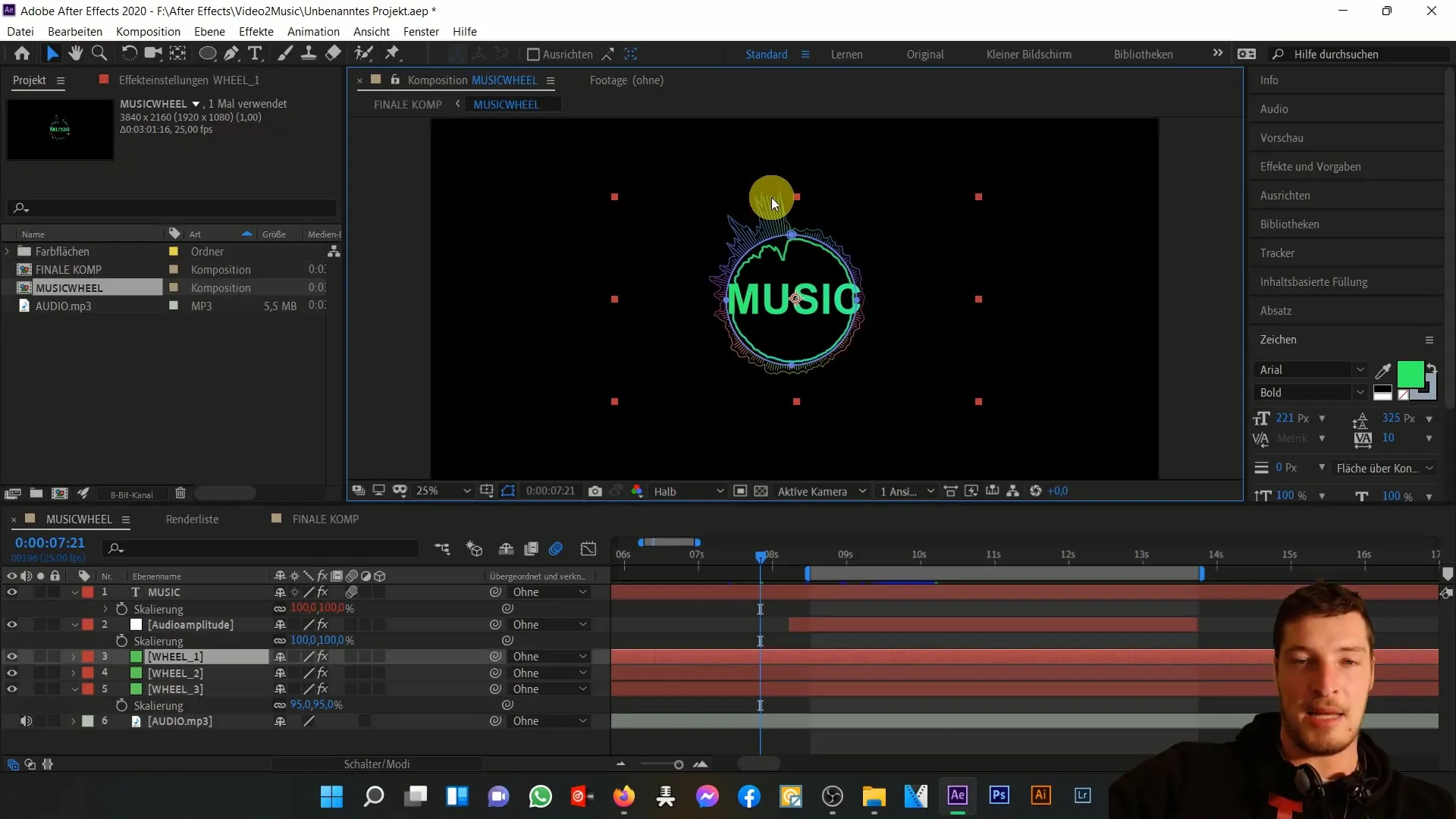
Task: Toggle visibility of WHEEL_1 layer
Action: (x=12, y=657)
